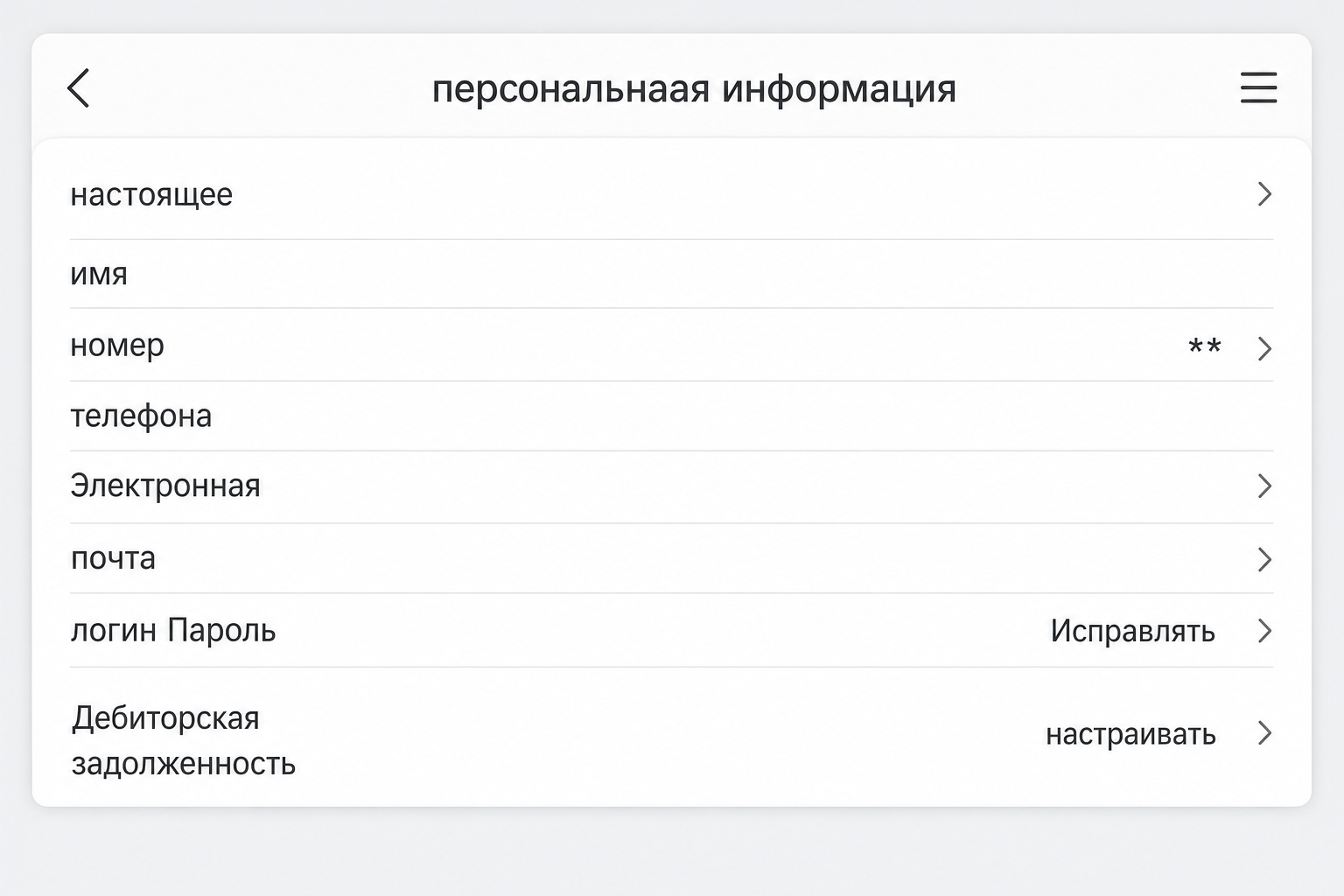Click the Исправлять link

[1132, 631]
